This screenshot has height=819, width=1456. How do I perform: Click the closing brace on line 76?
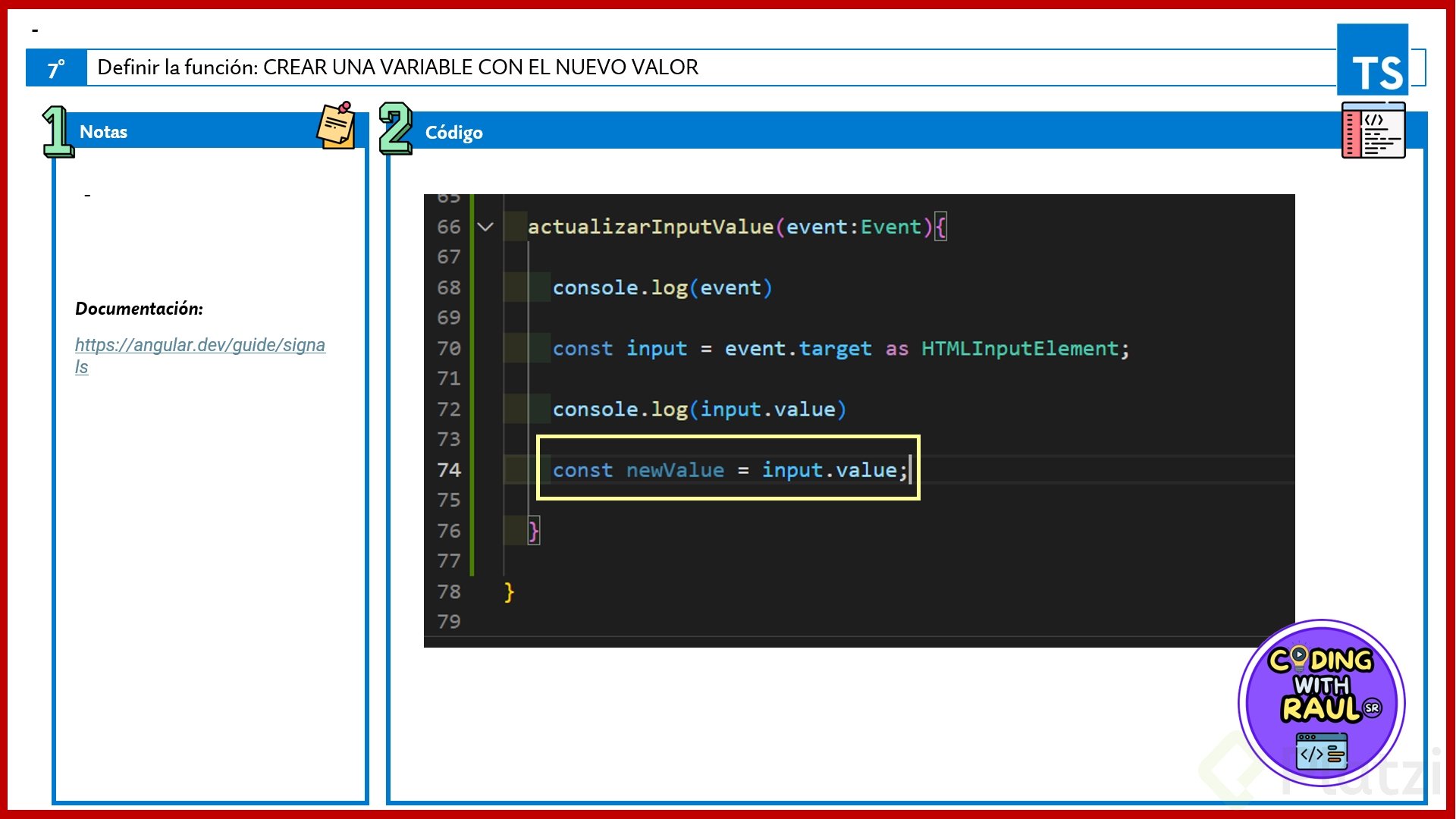534,531
